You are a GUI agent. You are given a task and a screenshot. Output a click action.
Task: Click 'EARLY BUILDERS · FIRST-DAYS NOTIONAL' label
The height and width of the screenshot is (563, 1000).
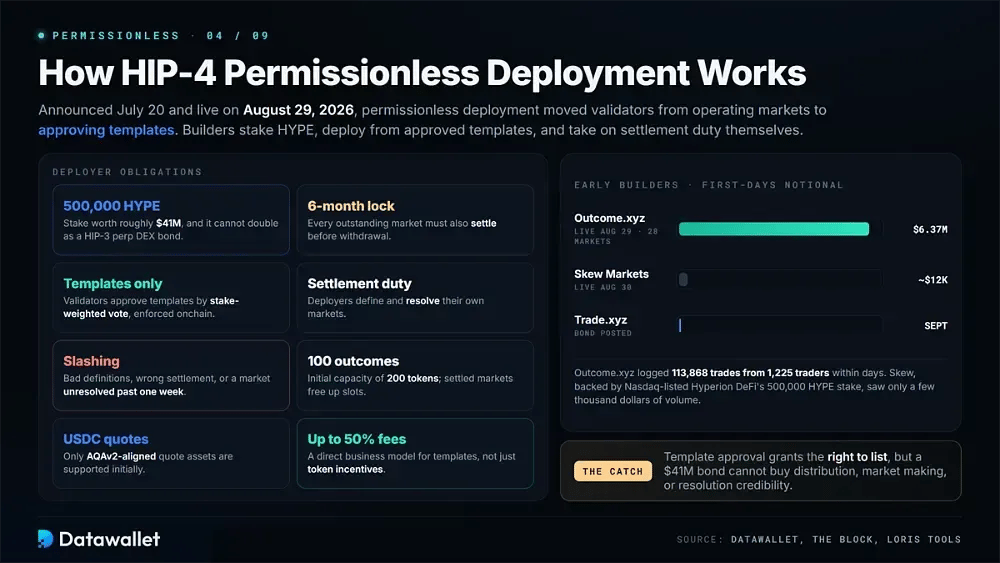click(x=709, y=185)
